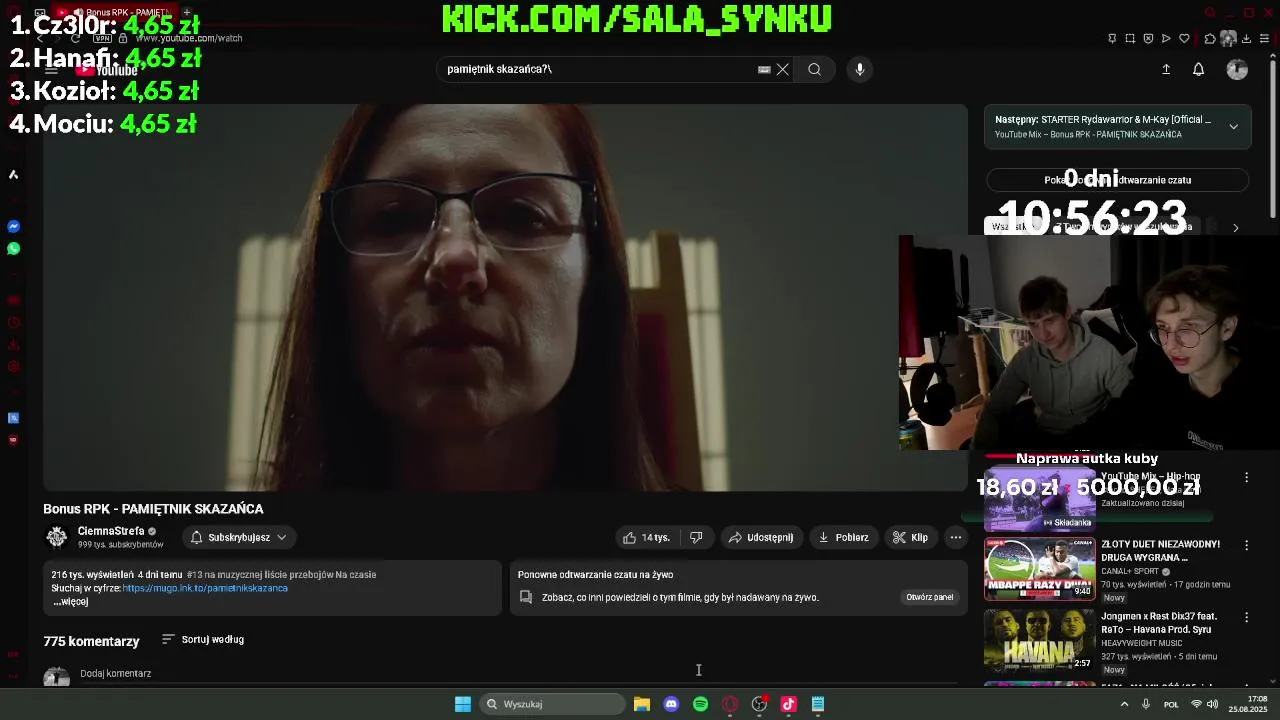Show hidden system tray icons chevron

pyautogui.click(x=1124, y=704)
